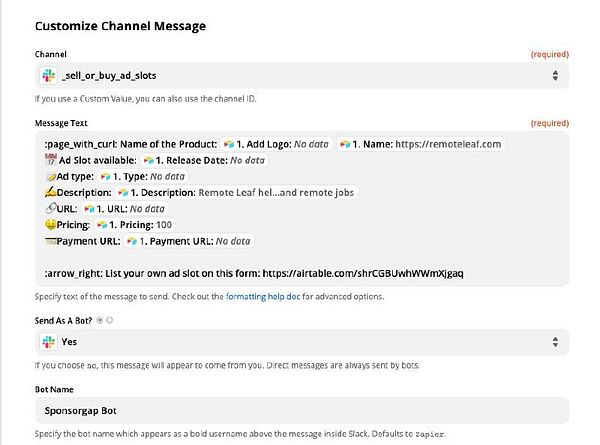
Task: Click the Pricing Airtable token icon
Action: point(100,224)
